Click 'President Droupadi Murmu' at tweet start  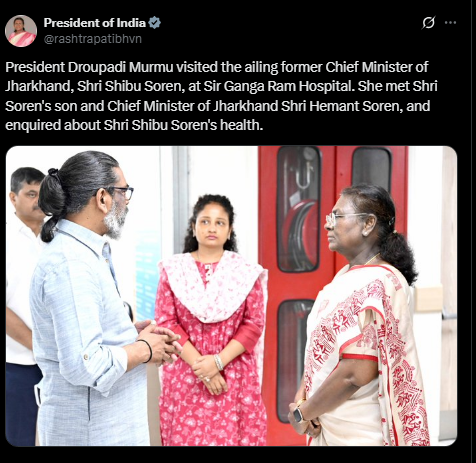(89, 67)
